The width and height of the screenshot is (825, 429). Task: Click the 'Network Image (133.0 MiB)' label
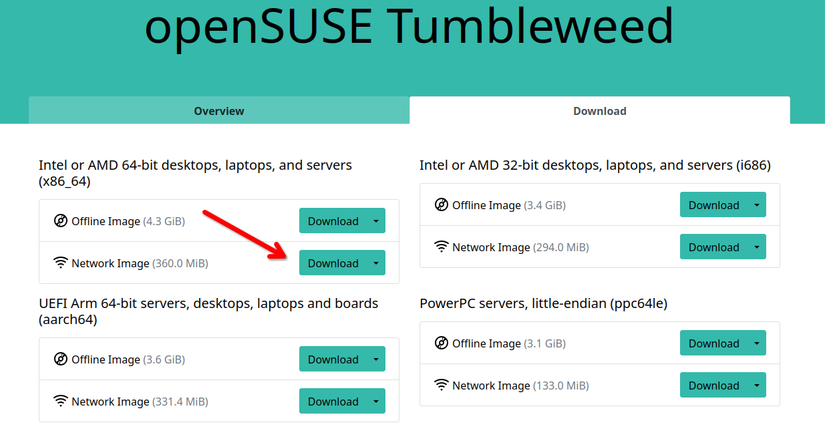(521, 386)
